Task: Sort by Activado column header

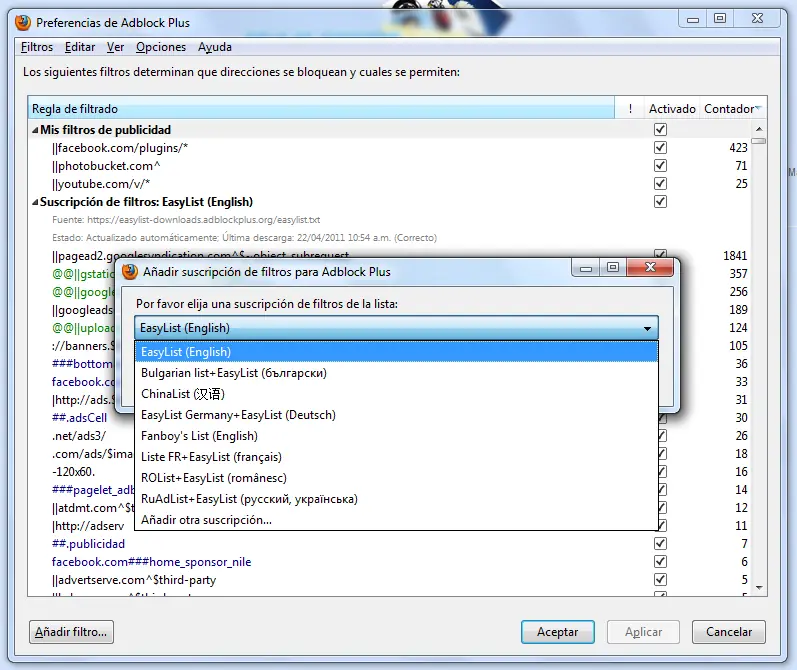Action: [x=672, y=108]
